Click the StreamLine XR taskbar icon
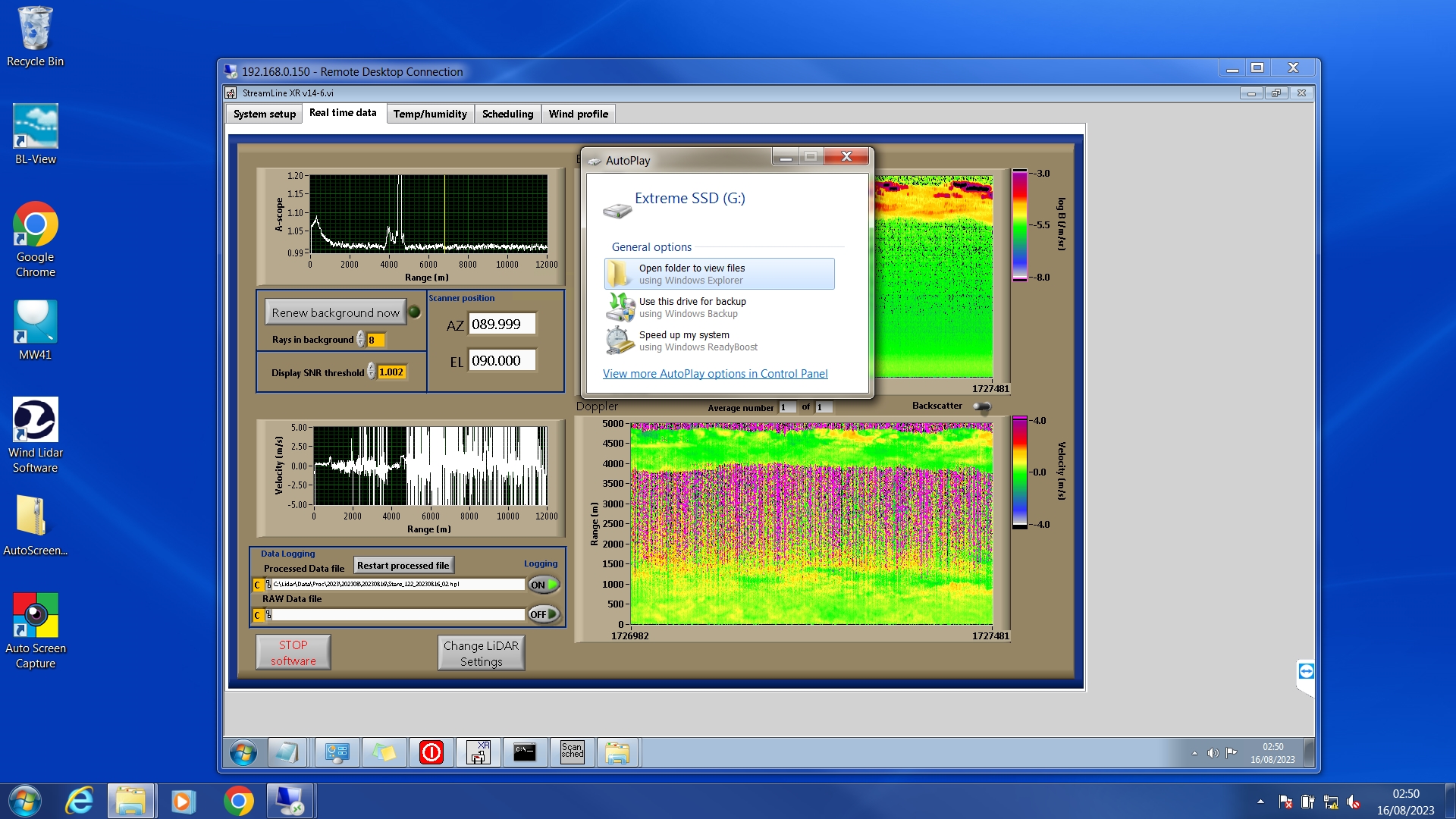The height and width of the screenshot is (819, 1456). point(479,752)
